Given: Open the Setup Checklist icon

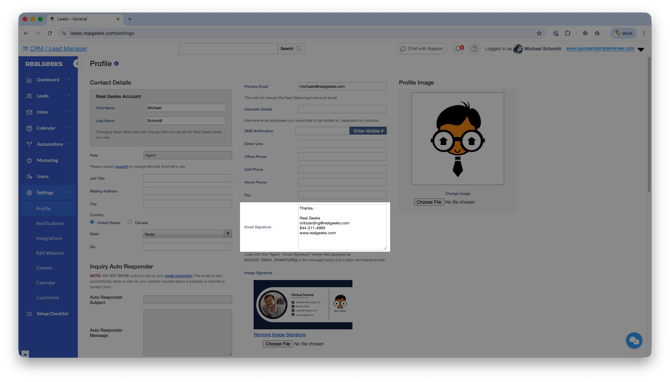Looking at the screenshot, I should (29, 314).
